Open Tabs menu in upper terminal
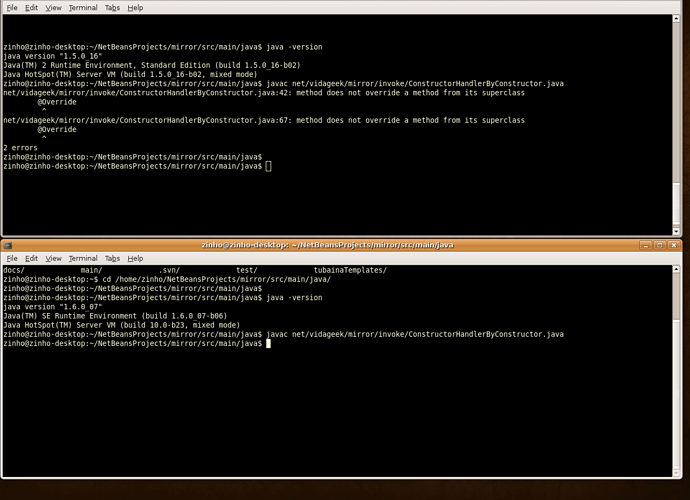This screenshot has height=500, width=690. (x=112, y=7)
